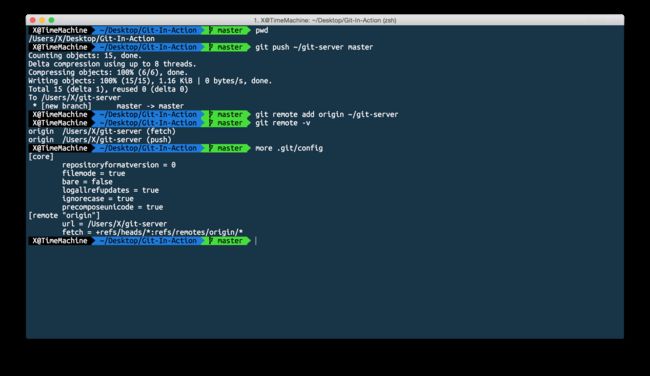Click the 'bare = false' line
The height and width of the screenshot is (376, 650).
tap(87, 182)
